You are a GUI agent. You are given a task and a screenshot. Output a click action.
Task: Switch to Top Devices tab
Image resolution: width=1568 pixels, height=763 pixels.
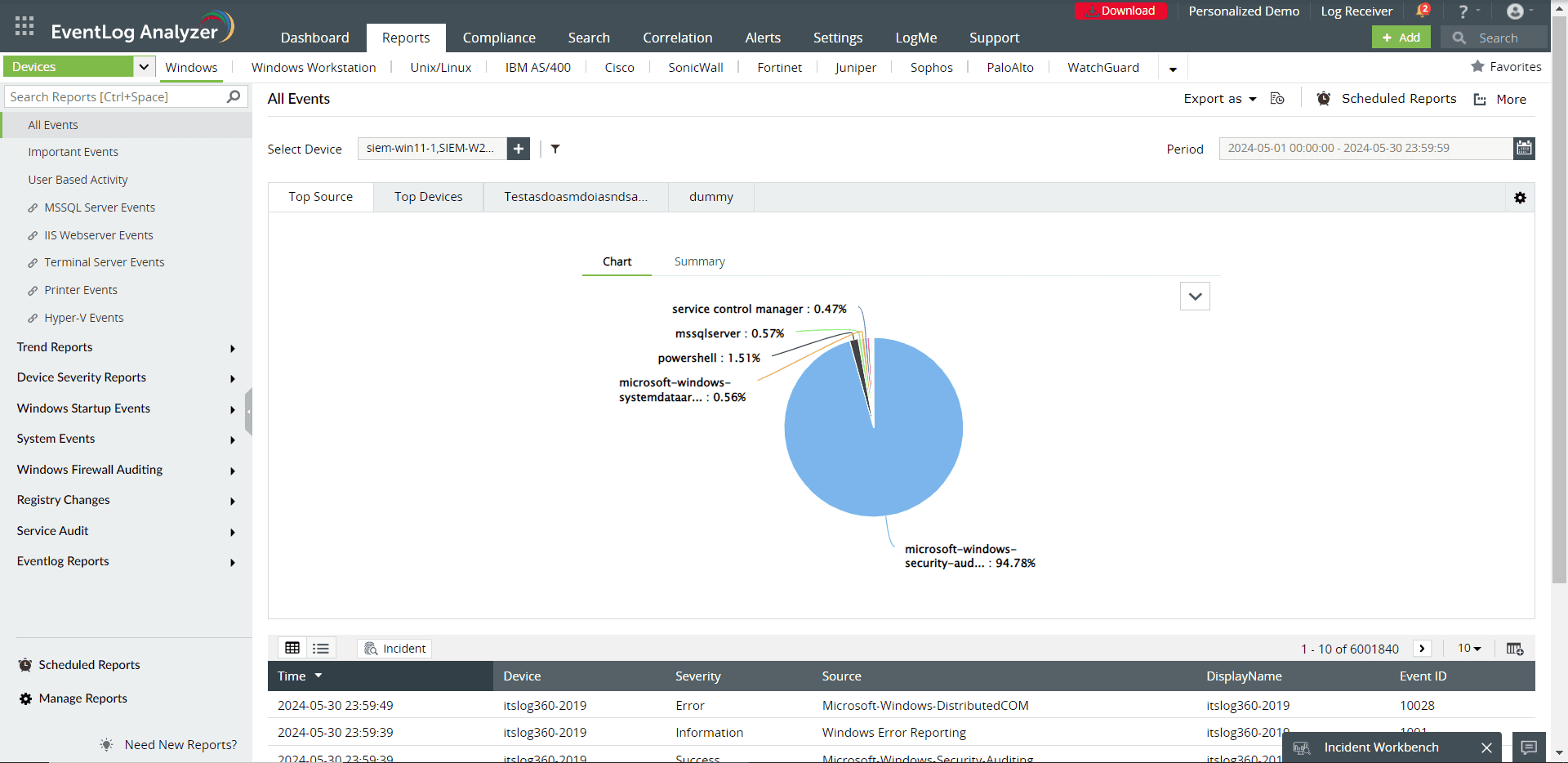coord(428,197)
